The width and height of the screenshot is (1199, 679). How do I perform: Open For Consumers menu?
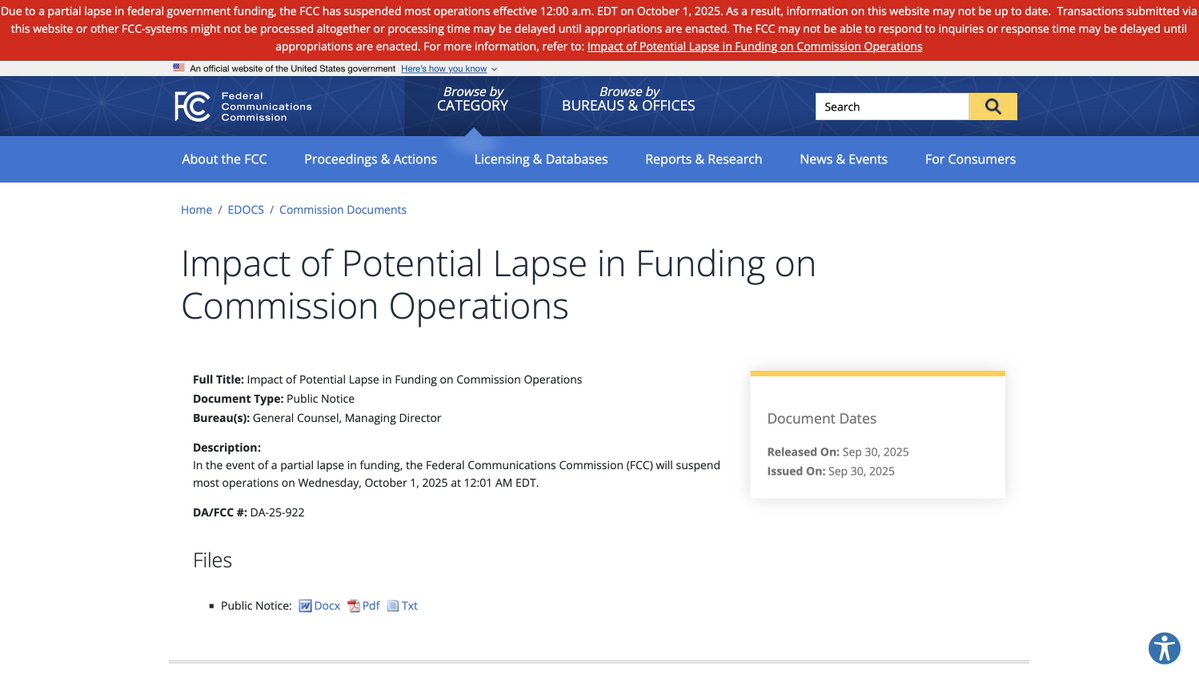pos(970,159)
